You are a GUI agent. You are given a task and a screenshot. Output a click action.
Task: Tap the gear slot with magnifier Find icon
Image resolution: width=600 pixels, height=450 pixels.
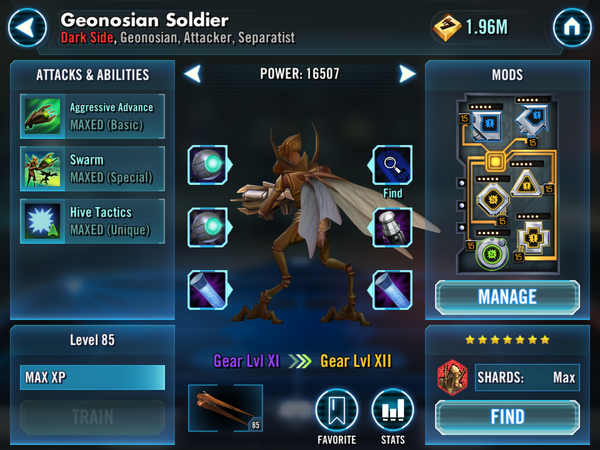point(392,165)
